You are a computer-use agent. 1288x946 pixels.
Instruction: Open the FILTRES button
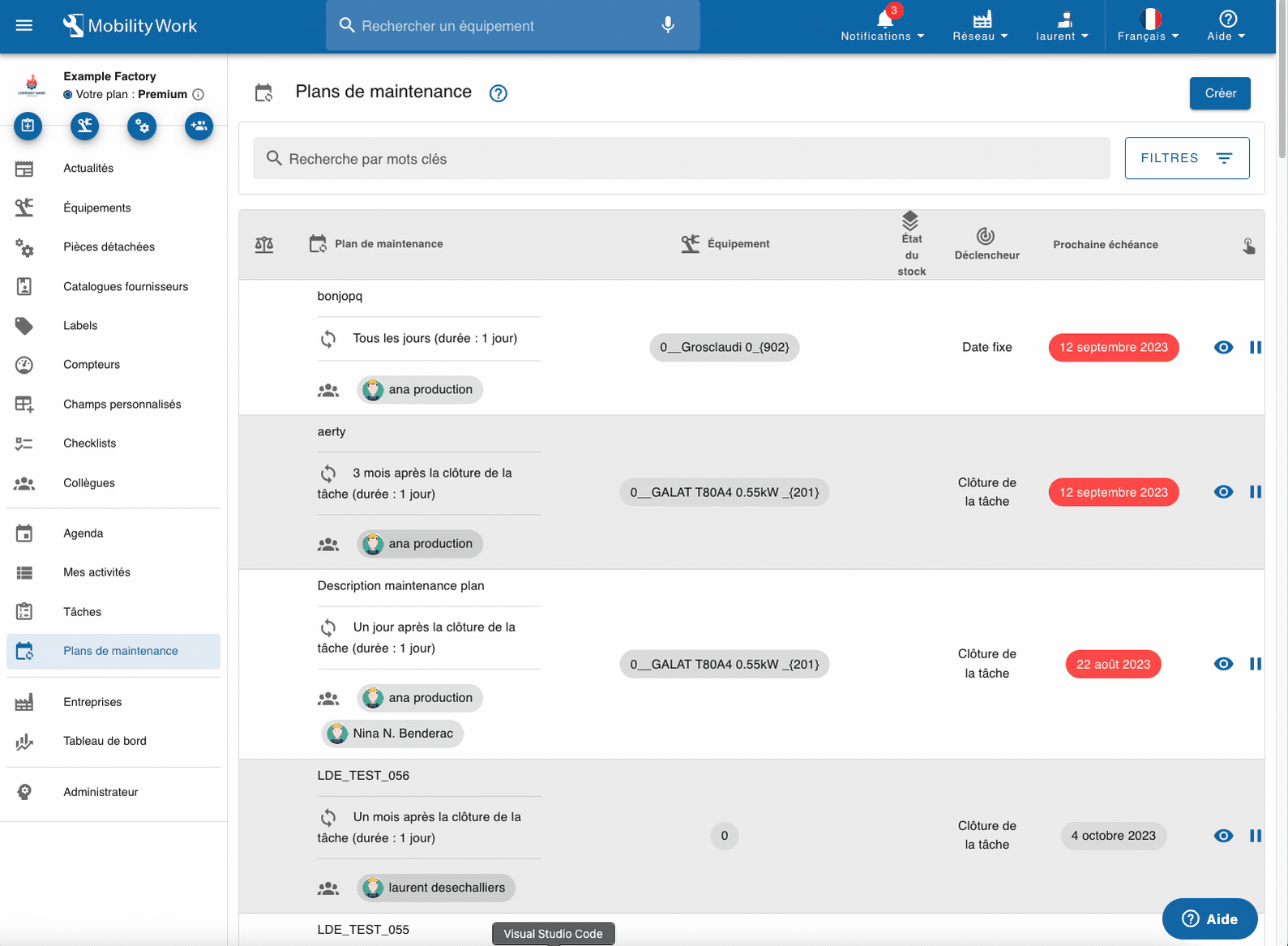tap(1186, 158)
